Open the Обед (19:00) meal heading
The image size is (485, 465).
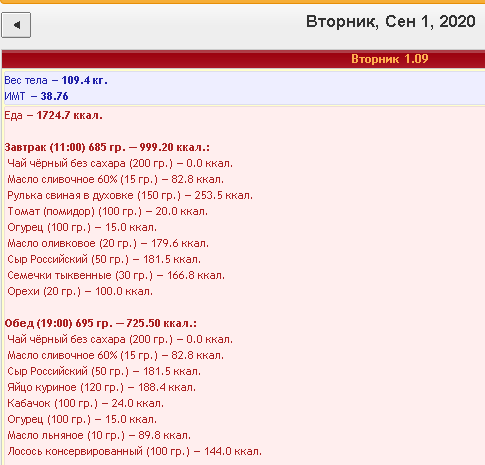tap(101, 323)
